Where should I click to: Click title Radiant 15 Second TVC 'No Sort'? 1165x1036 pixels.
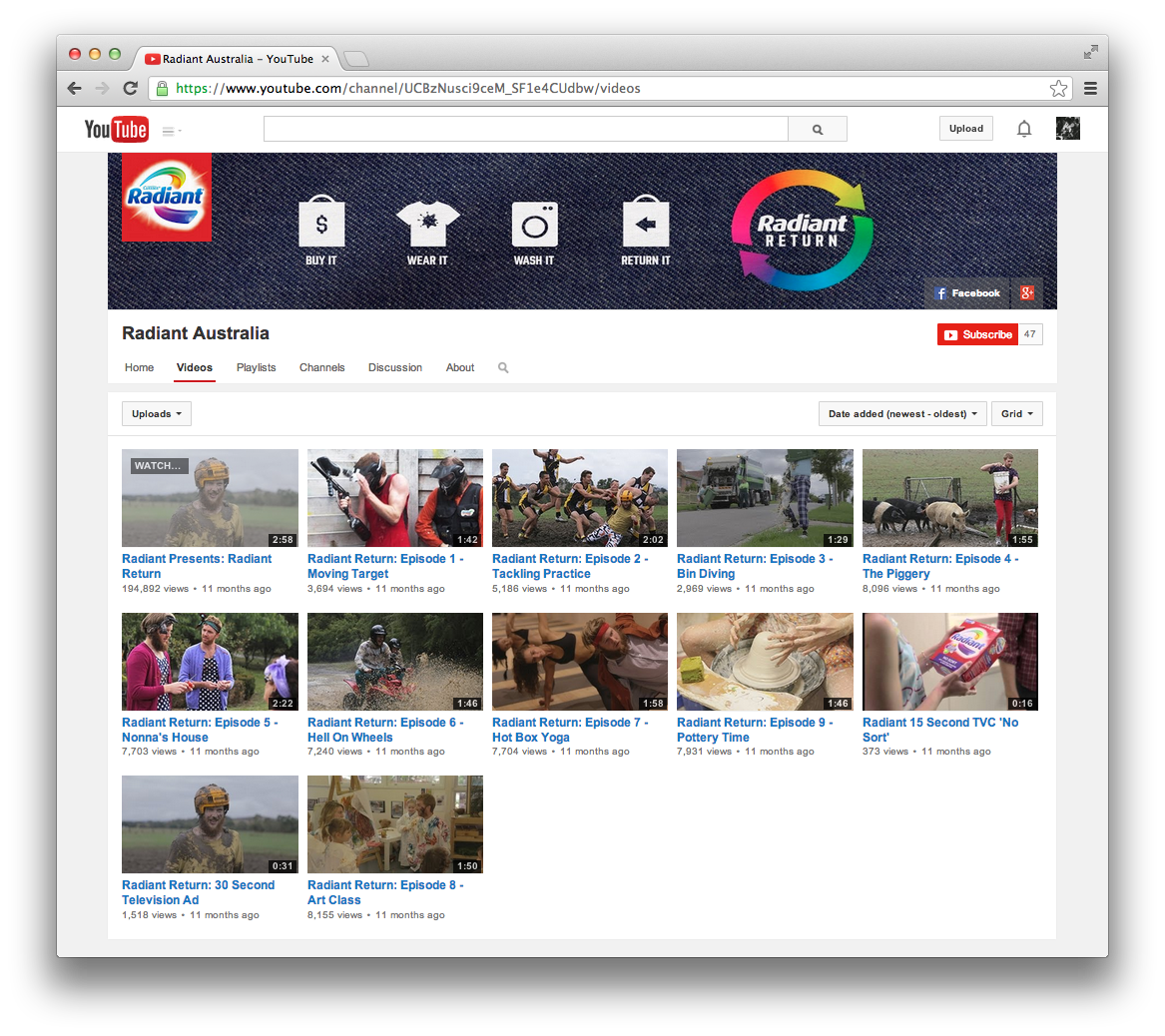(940, 730)
